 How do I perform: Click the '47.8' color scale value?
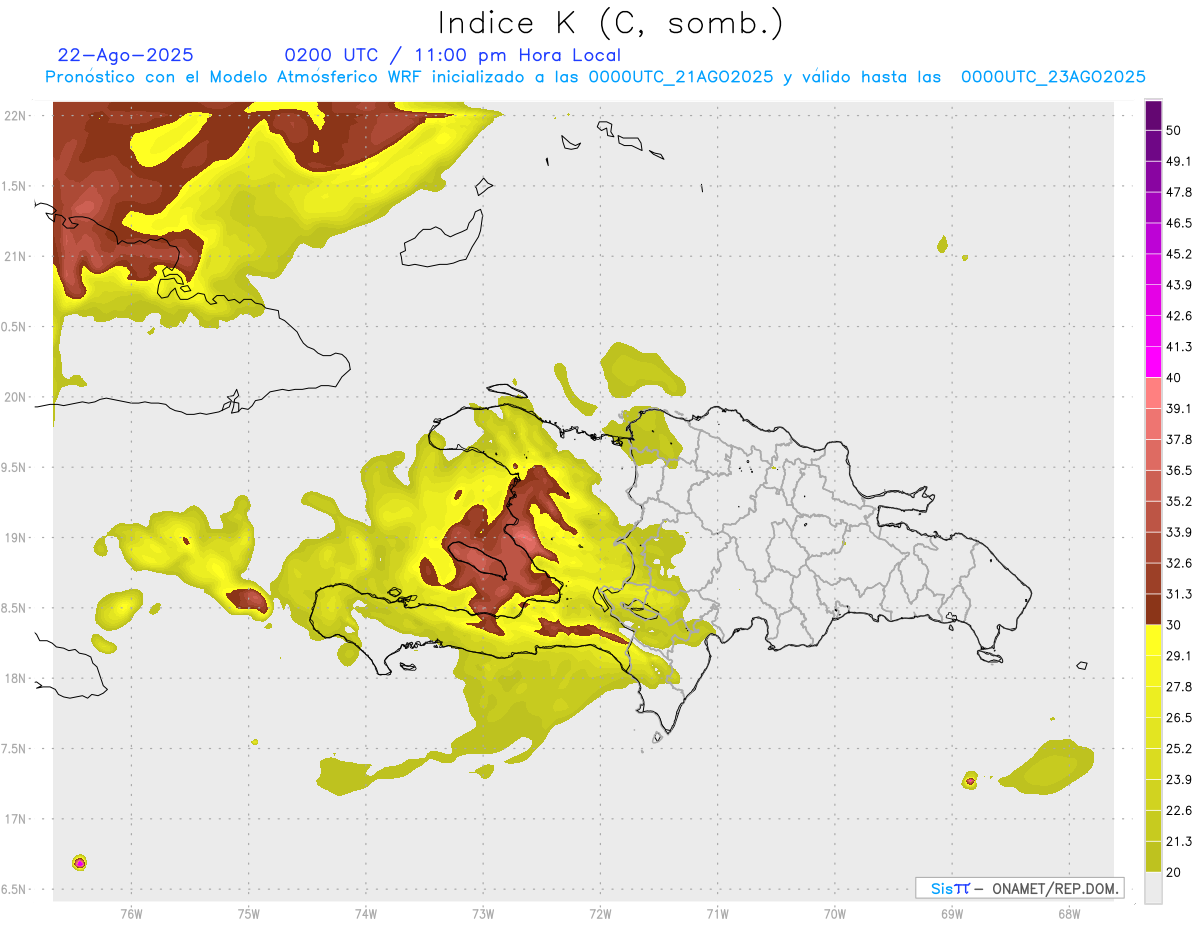(x=1179, y=192)
